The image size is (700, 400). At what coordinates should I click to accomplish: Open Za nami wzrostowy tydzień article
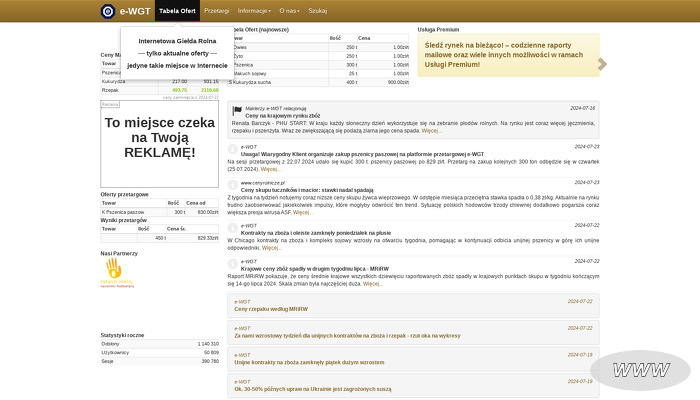[x=347, y=336]
